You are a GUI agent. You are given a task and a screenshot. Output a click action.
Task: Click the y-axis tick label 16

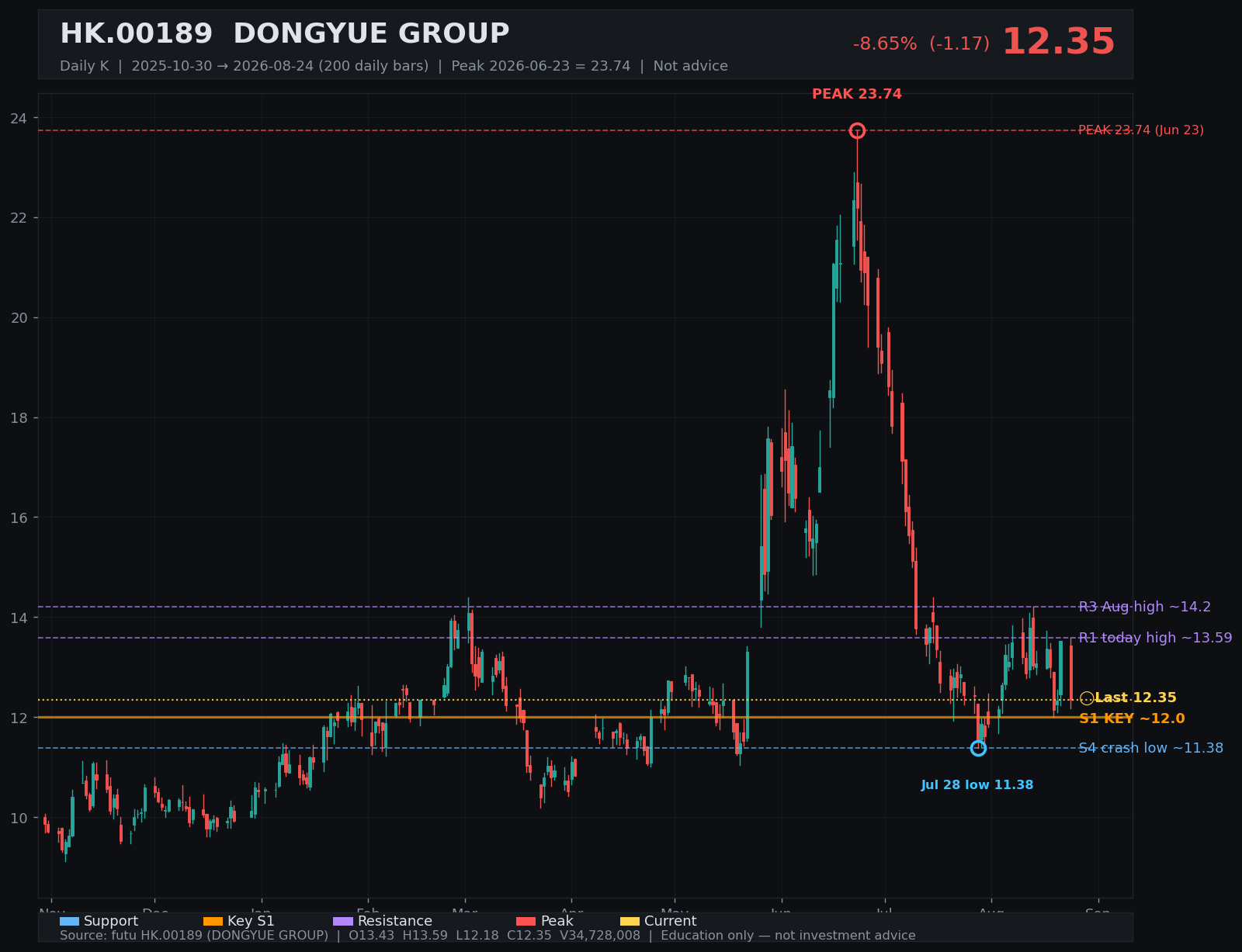pyautogui.click(x=19, y=518)
